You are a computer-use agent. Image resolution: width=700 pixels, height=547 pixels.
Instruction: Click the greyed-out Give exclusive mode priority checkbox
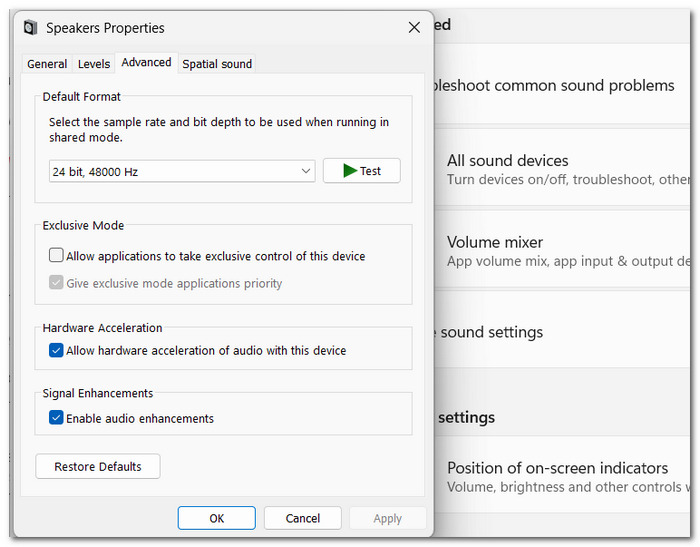tap(56, 283)
